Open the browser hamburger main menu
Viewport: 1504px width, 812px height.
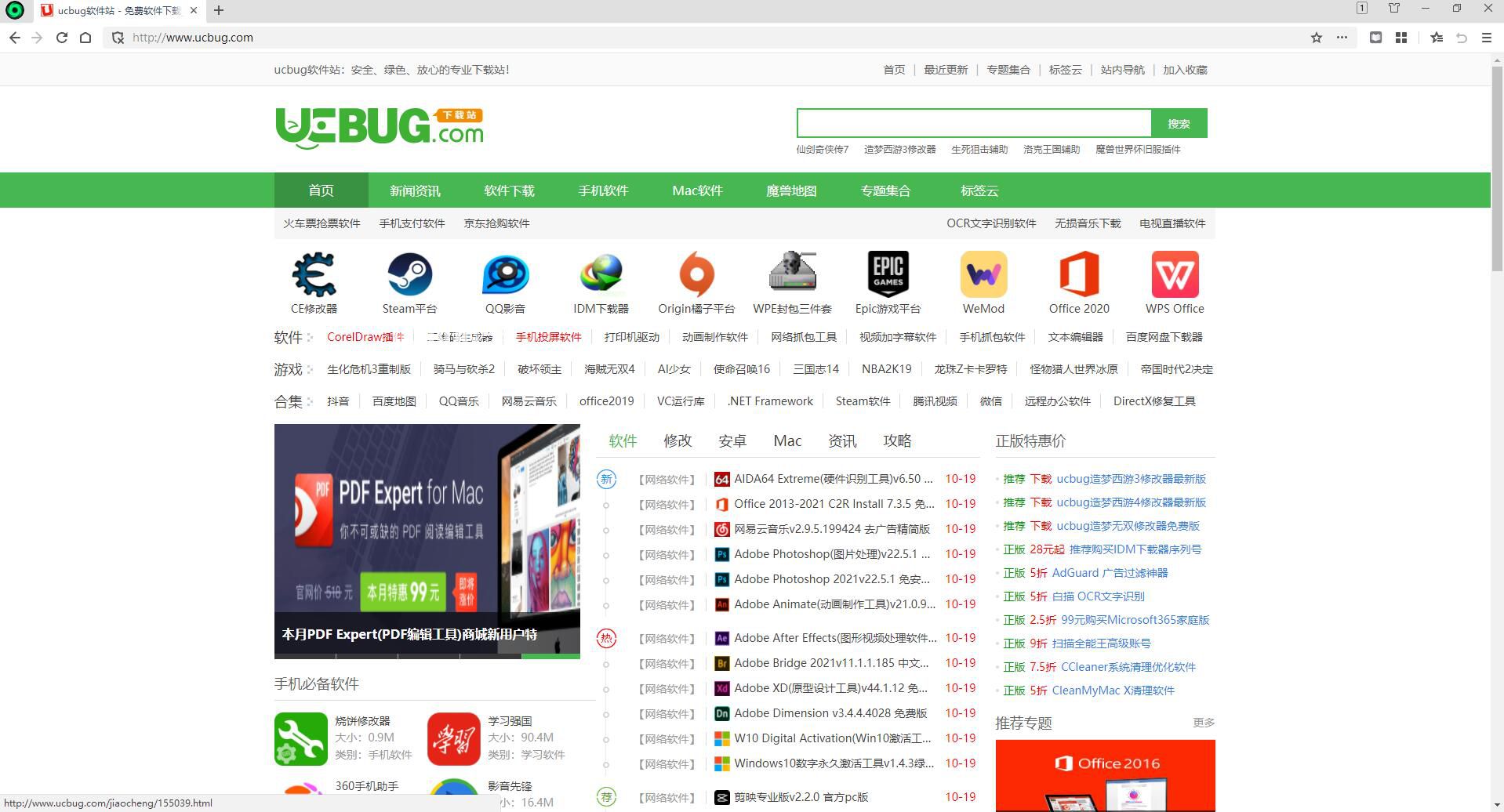[x=1486, y=38]
